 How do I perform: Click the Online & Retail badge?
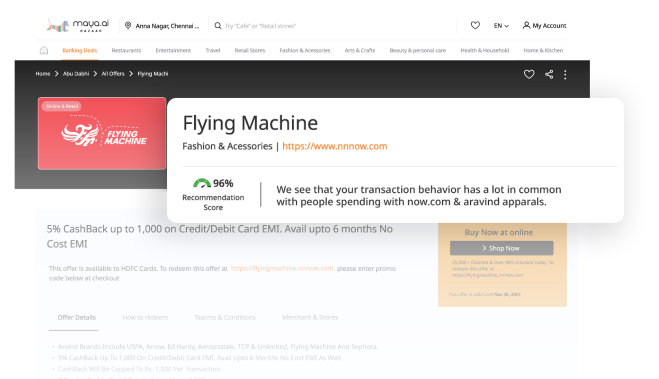[x=61, y=106]
